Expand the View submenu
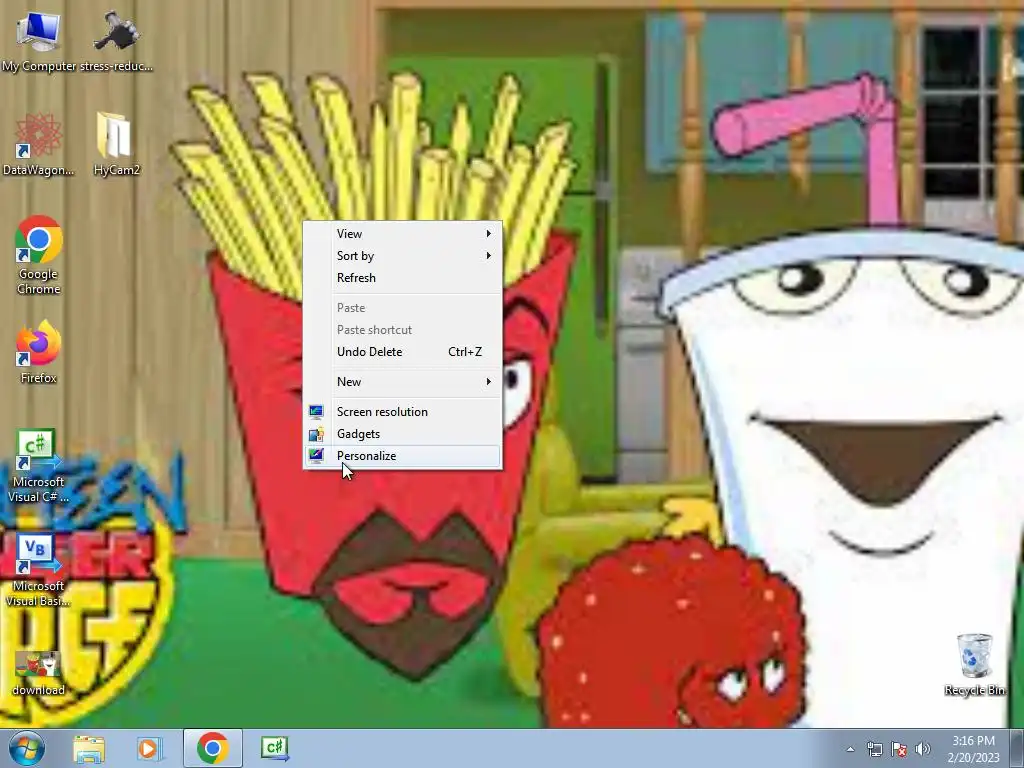Screen dimensions: 1024x768 [x=402, y=234]
